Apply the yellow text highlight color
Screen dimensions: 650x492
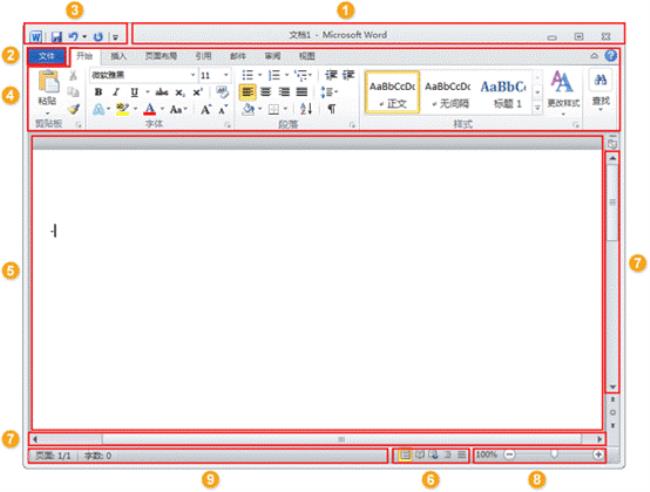coord(122,109)
